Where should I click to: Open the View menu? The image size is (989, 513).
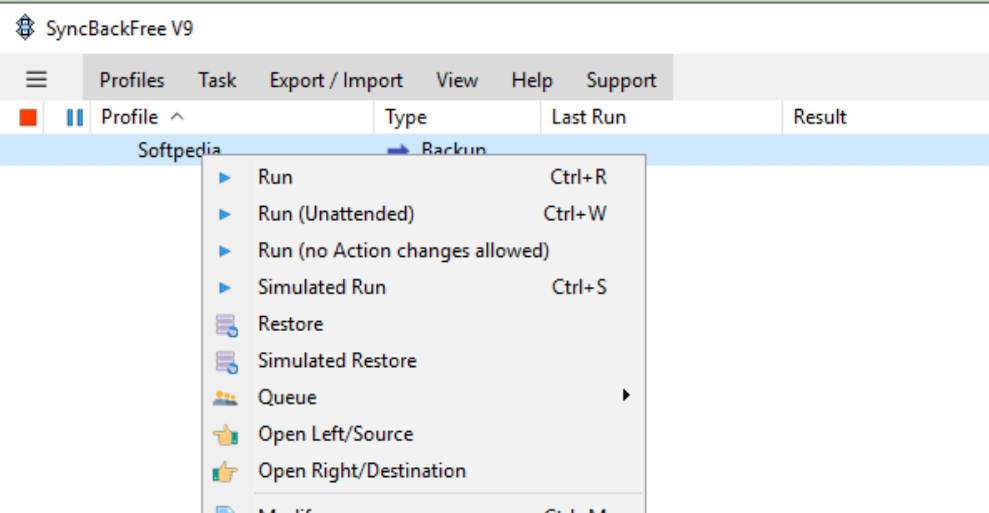click(x=457, y=81)
